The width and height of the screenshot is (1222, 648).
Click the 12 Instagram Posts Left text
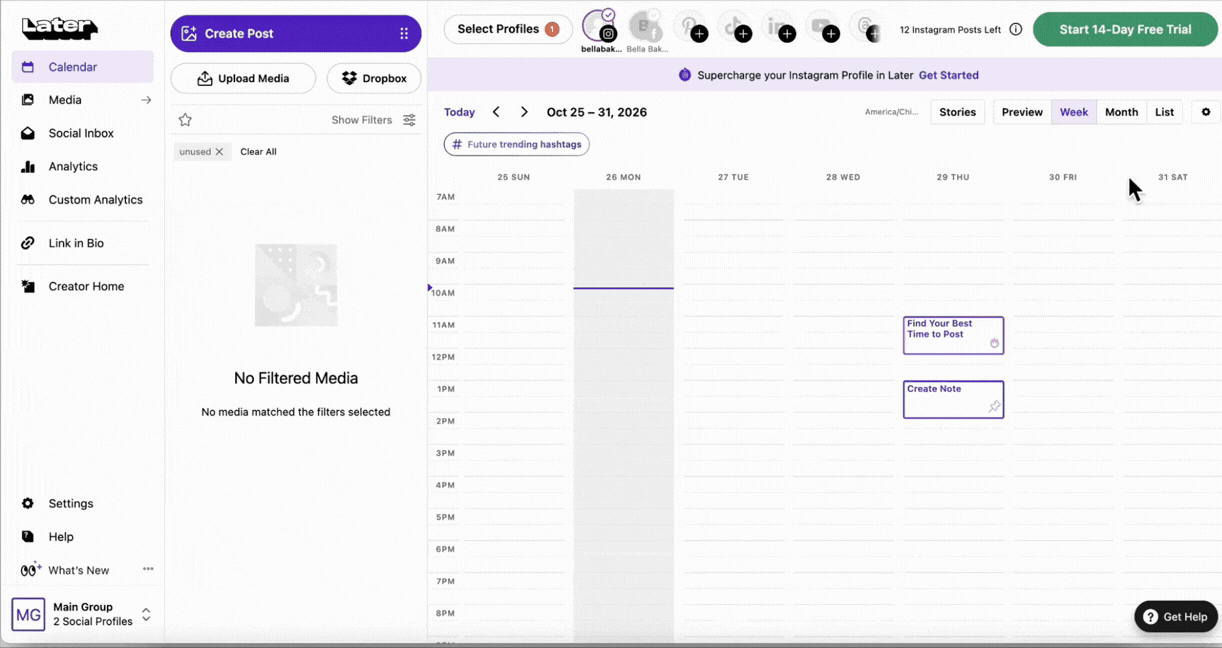coord(950,30)
